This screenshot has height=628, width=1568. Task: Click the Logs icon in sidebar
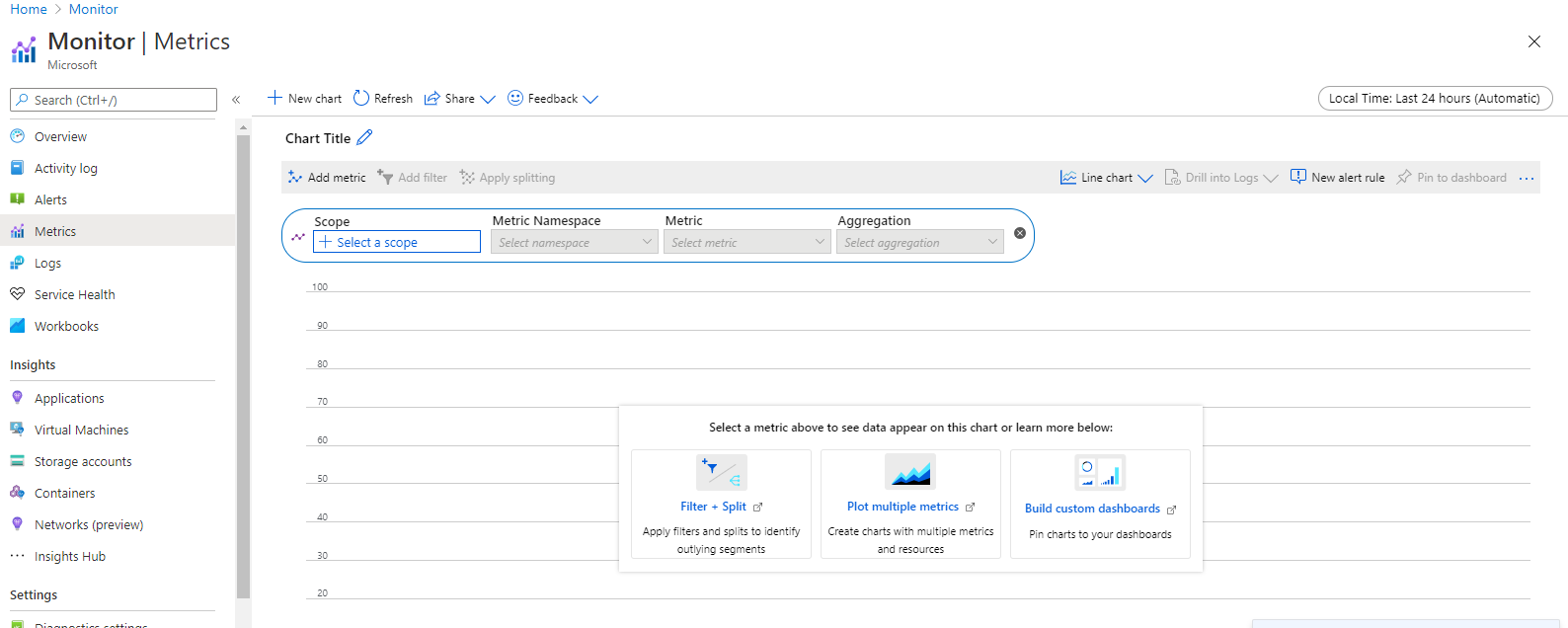click(x=17, y=263)
